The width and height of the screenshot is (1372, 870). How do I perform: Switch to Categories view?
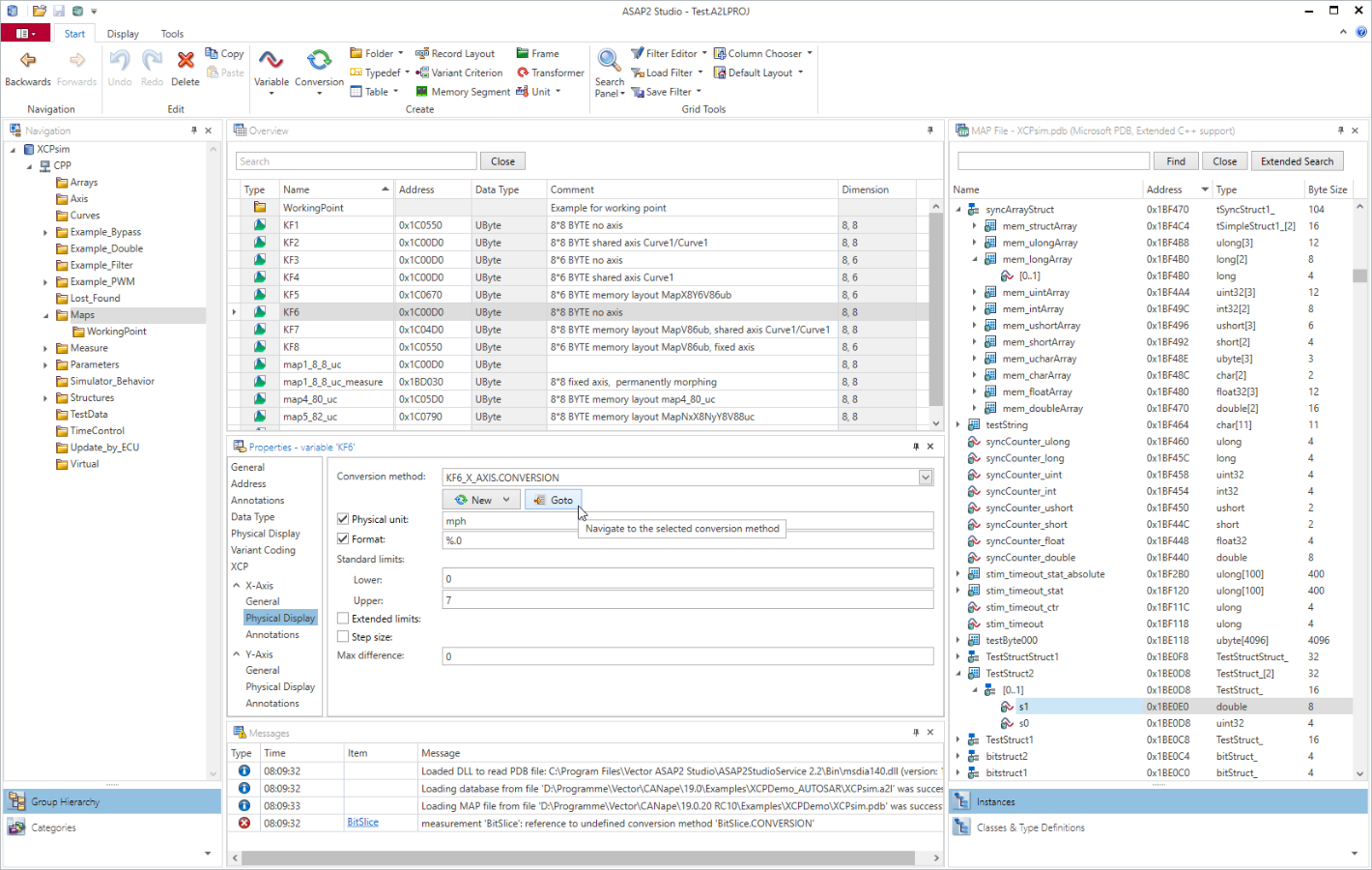pos(112,827)
